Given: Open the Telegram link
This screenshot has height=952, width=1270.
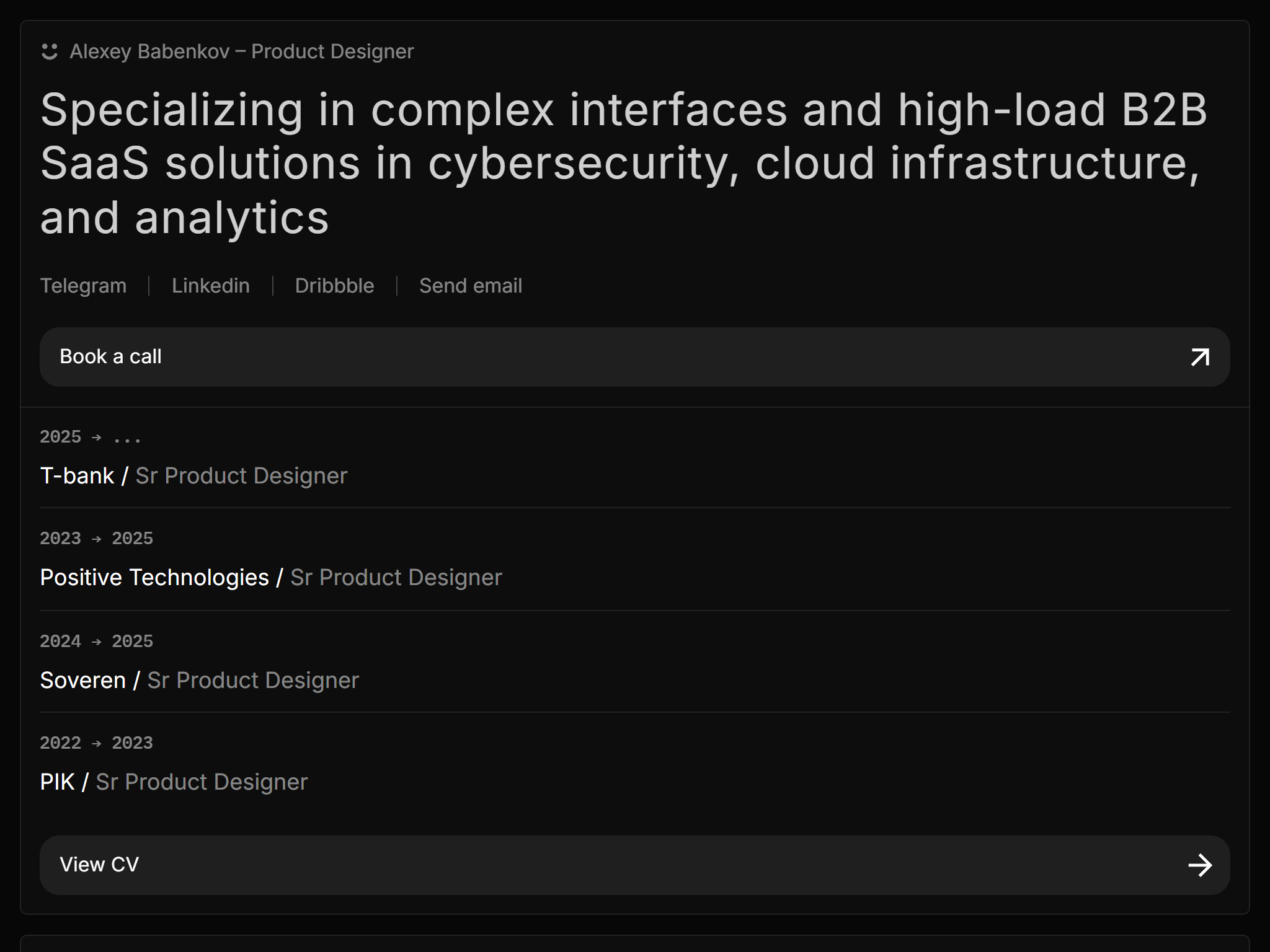Looking at the screenshot, I should pyautogui.click(x=83, y=286).
